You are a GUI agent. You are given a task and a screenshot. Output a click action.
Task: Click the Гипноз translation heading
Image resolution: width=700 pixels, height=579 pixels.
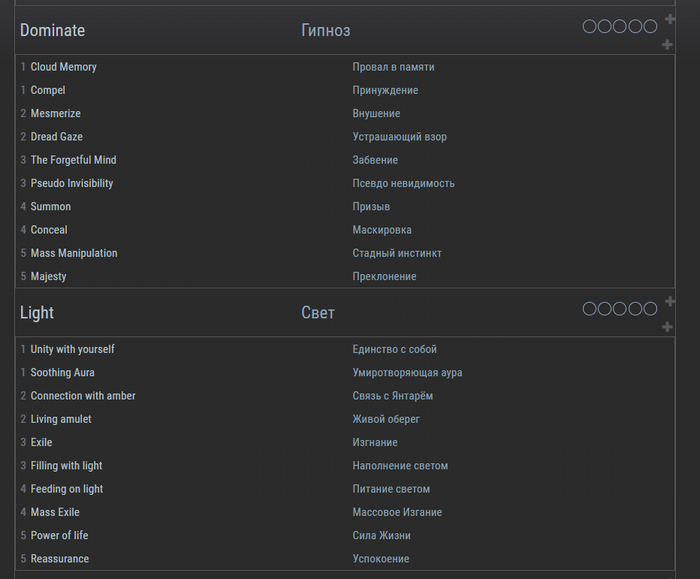click(x=325, y=31)
